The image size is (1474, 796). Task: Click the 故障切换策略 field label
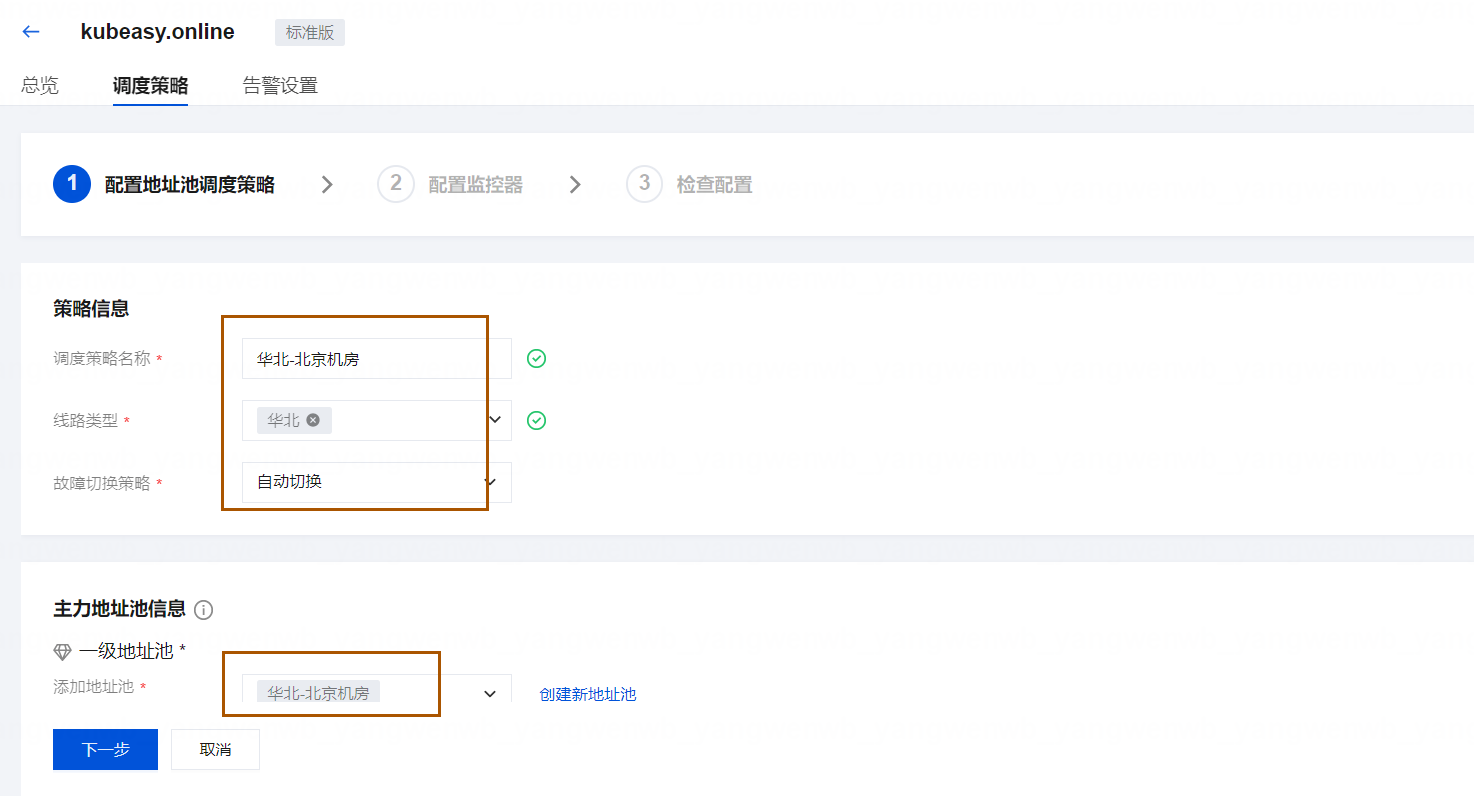102,483
